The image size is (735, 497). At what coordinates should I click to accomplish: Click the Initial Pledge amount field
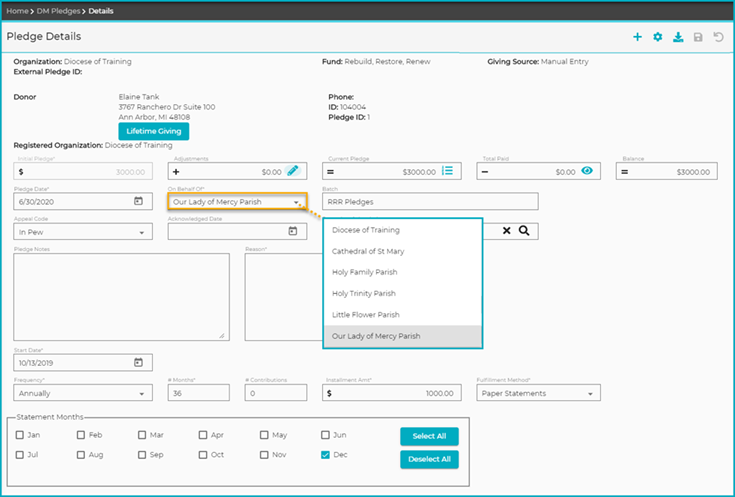pyautogui.click(x=83, y=172)
